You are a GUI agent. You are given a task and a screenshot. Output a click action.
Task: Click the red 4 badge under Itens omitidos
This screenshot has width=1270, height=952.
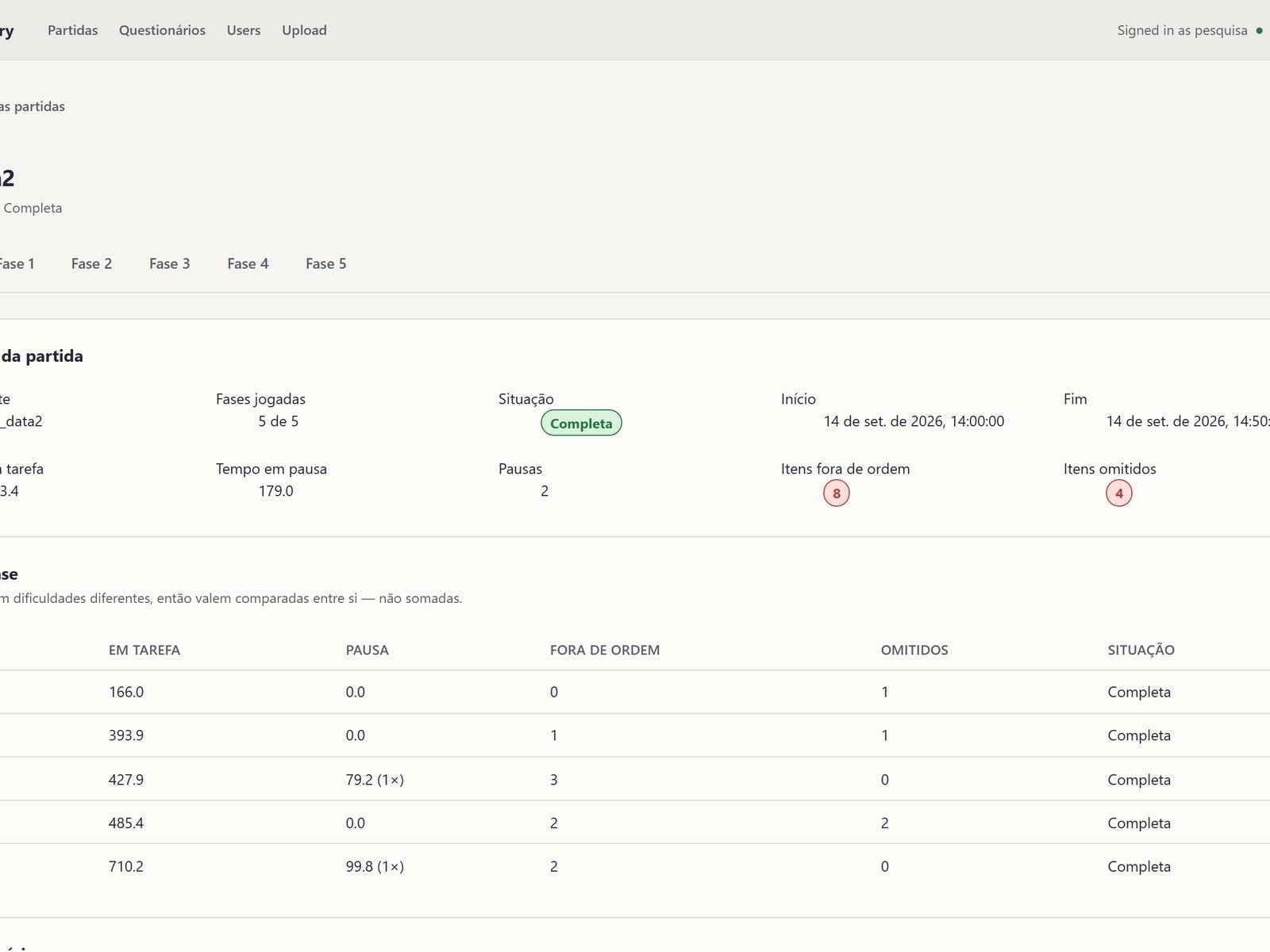(1119, 493)
